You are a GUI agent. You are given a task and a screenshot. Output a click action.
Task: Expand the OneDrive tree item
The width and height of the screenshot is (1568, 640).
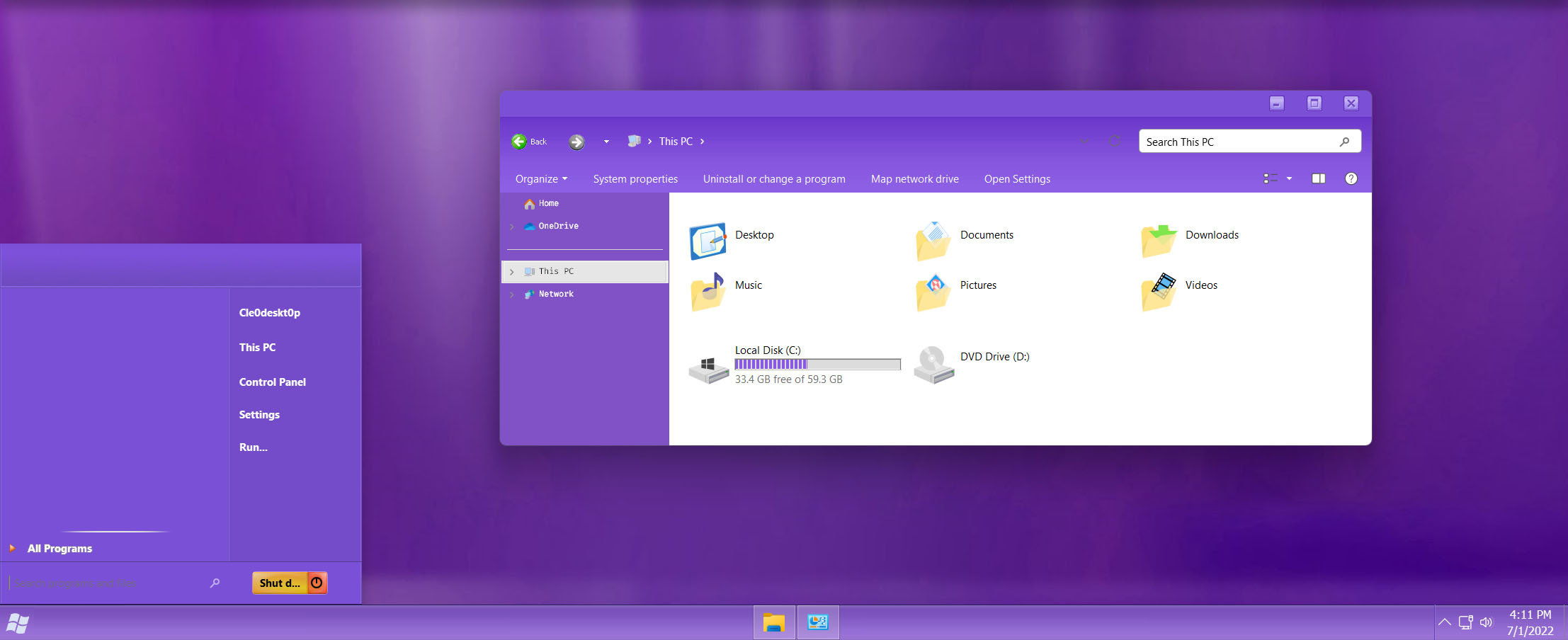pos(512,226)
